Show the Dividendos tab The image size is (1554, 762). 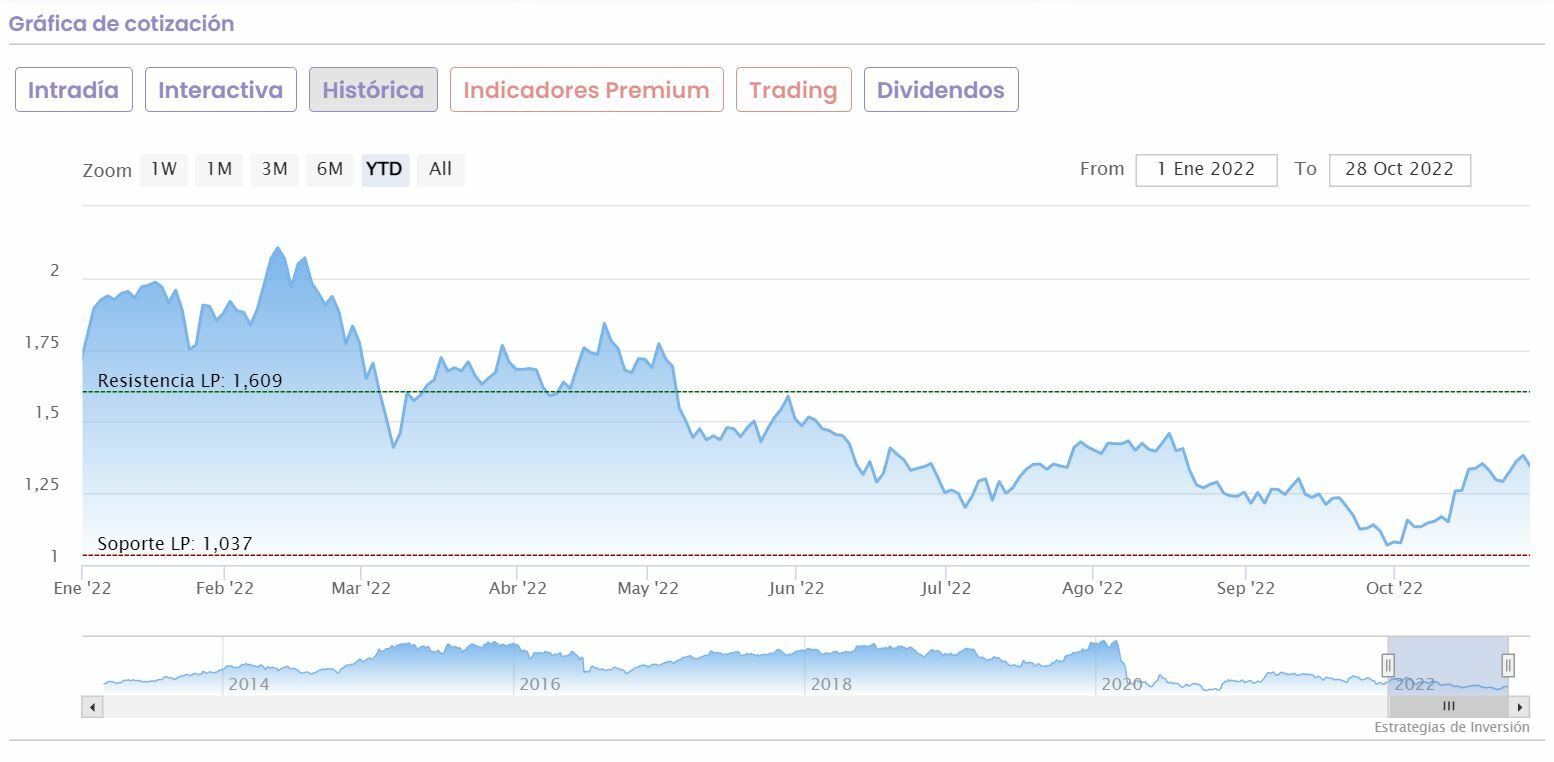(x=940, y=90)
